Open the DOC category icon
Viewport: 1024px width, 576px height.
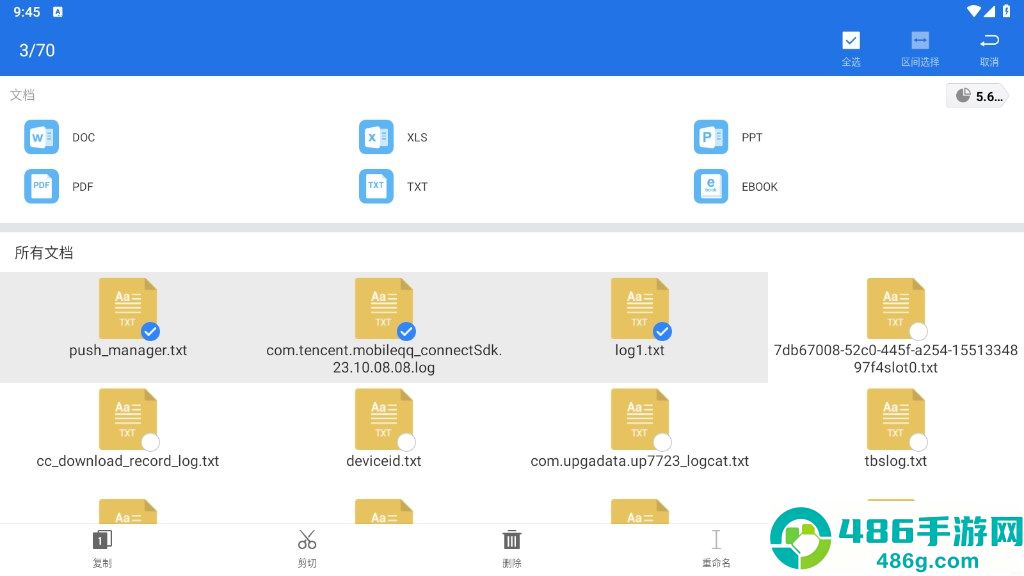41,137
